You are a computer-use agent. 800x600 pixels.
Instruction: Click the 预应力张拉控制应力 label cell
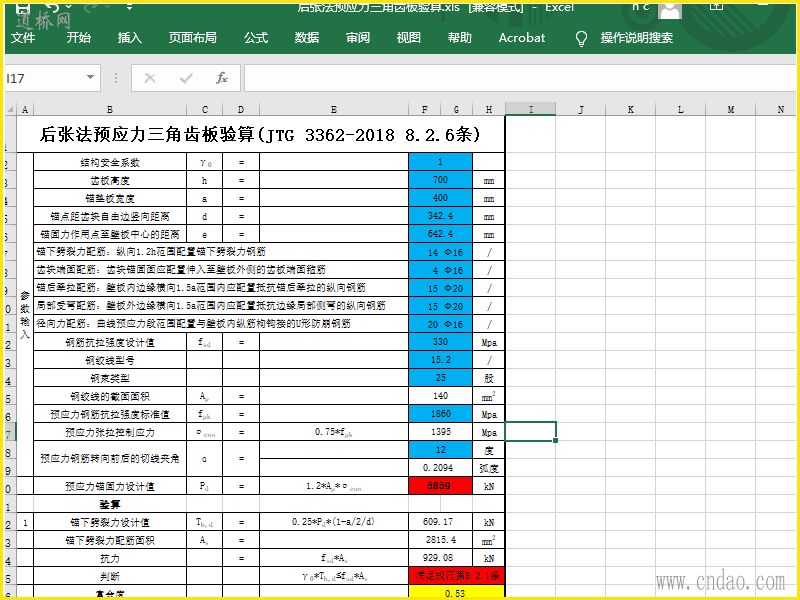110,432
